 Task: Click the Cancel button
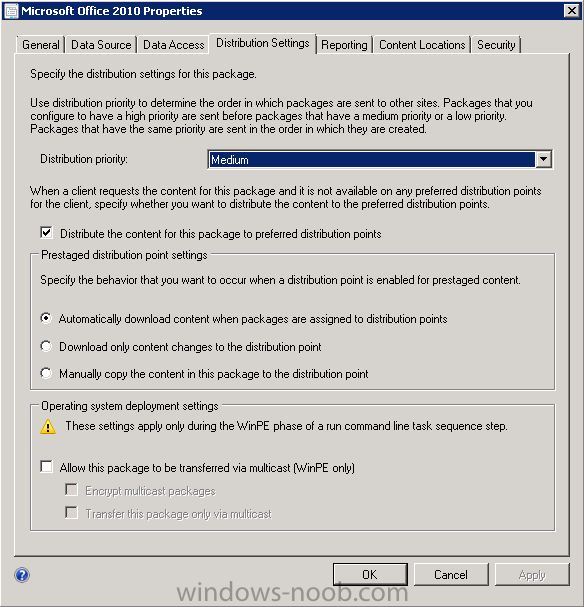(x=451, y=574)
